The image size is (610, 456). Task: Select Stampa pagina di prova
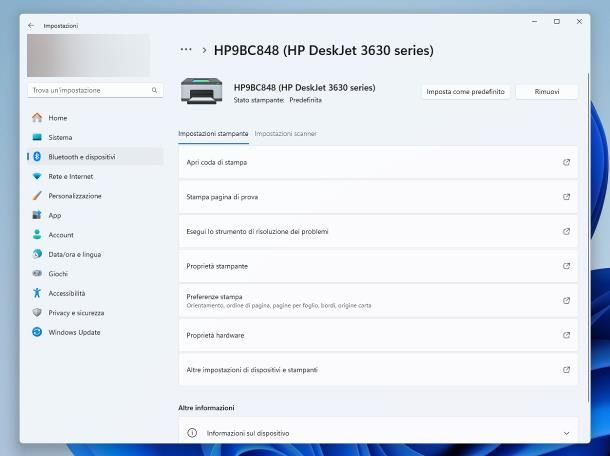[x=378, y=197]
